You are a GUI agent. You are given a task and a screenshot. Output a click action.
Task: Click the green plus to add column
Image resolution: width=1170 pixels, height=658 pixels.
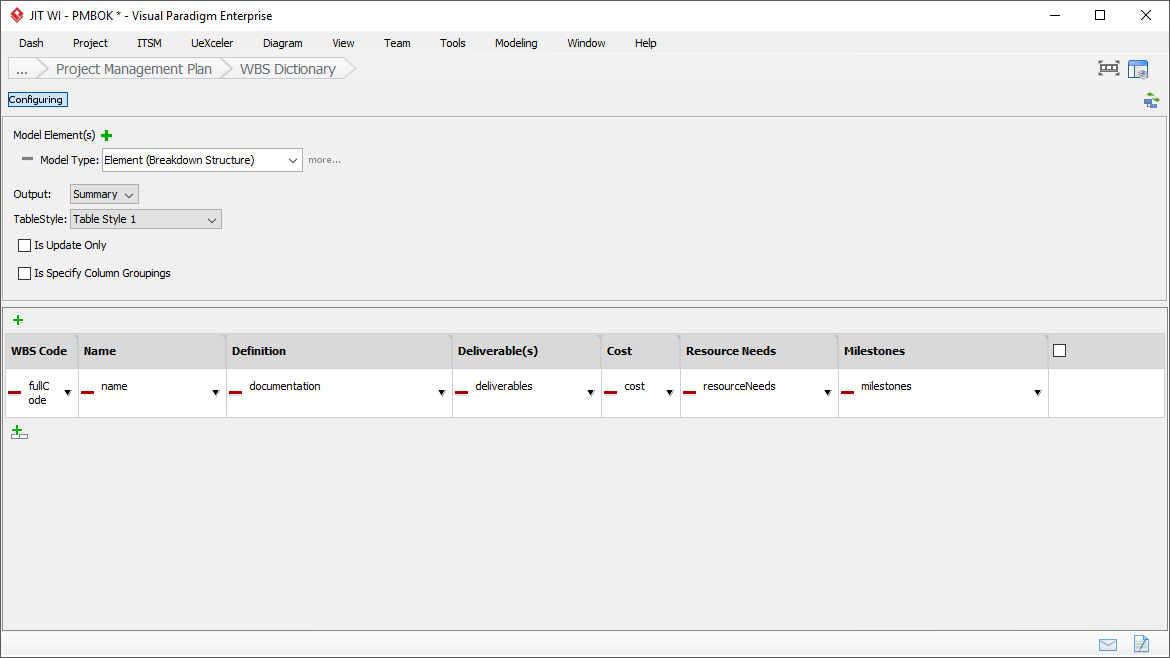tap(18, 320)
